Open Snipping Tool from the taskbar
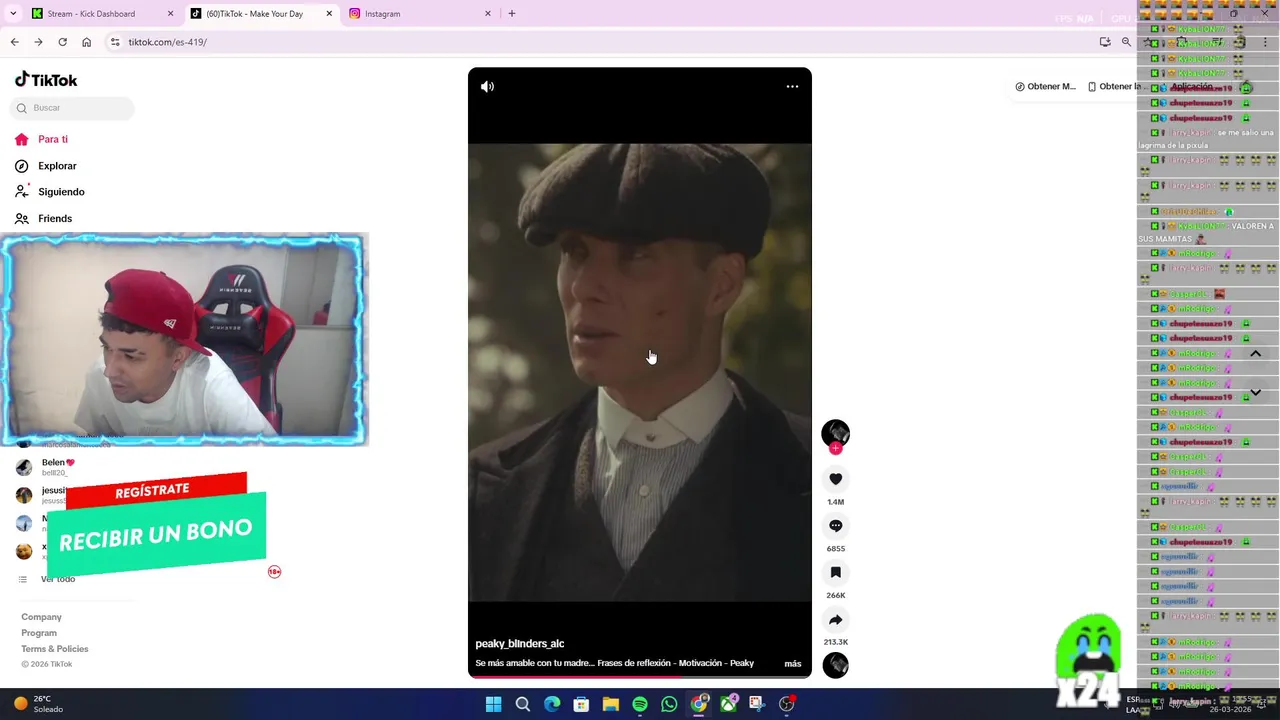The height and width of the screenshot is (720, 1280). (x=757, y=704)
